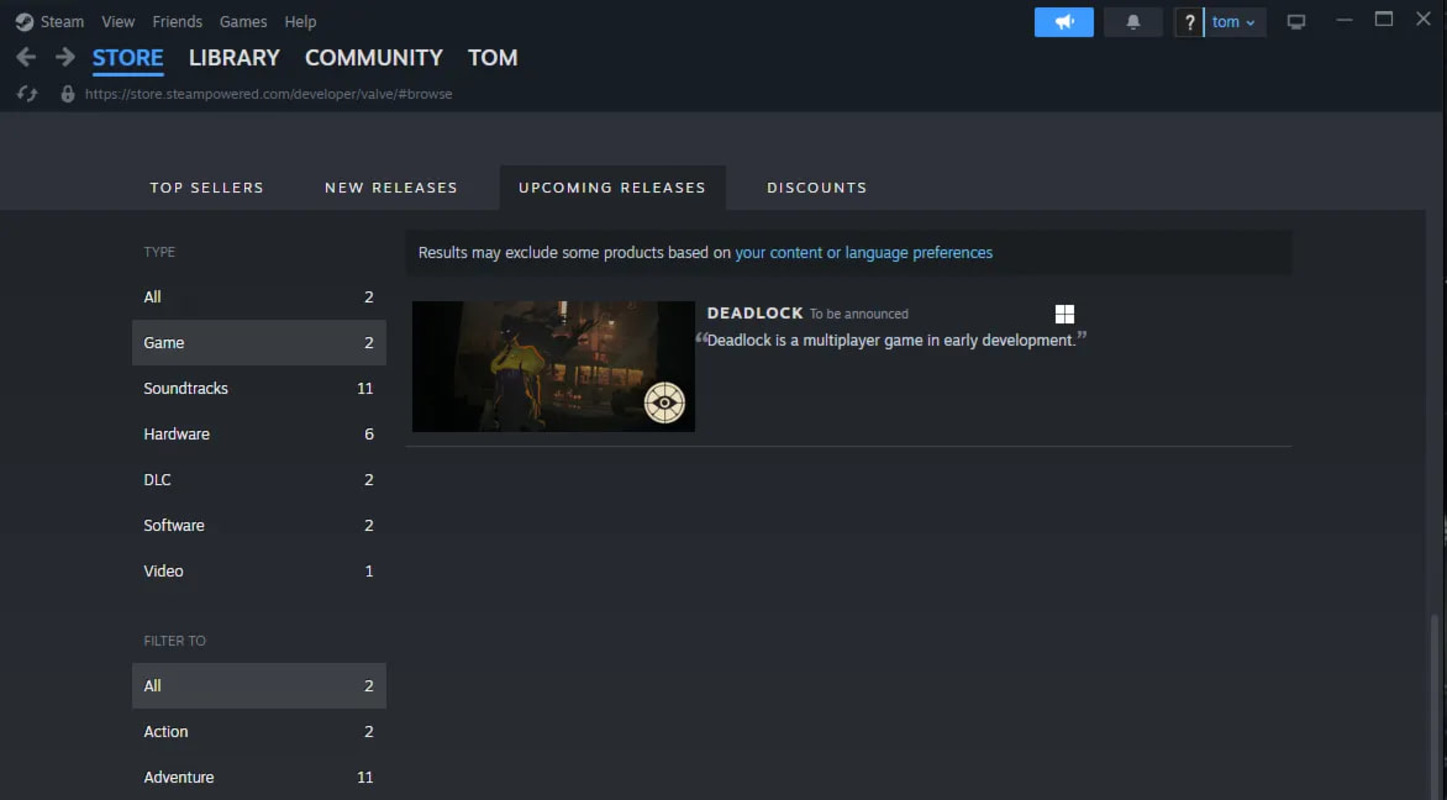The image size is (1447, 800).
Task: Open the DEADLOCK store page
Action: 755,313
